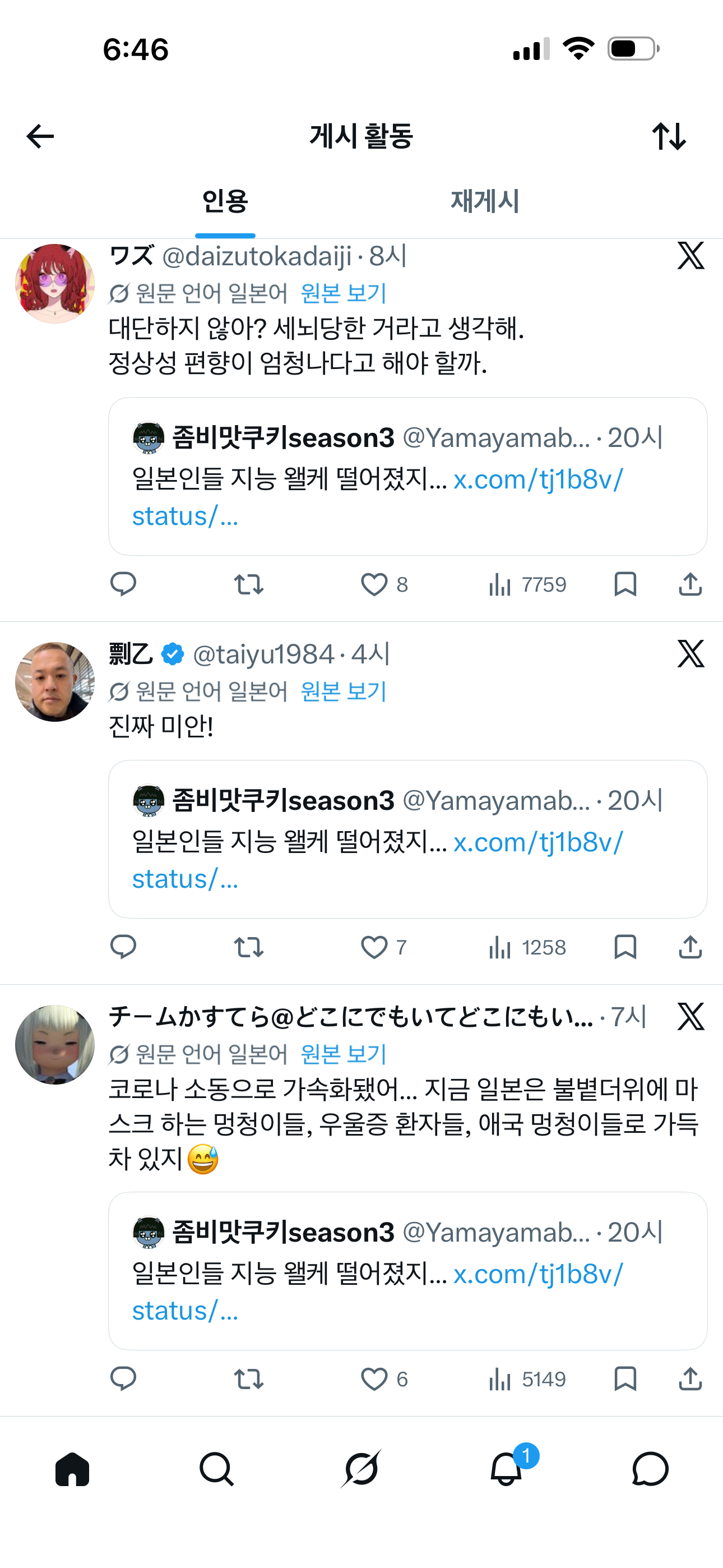The image size is (723, 1568).
Task: Show original of @taiyu1984's post
Action: [344, 691]
